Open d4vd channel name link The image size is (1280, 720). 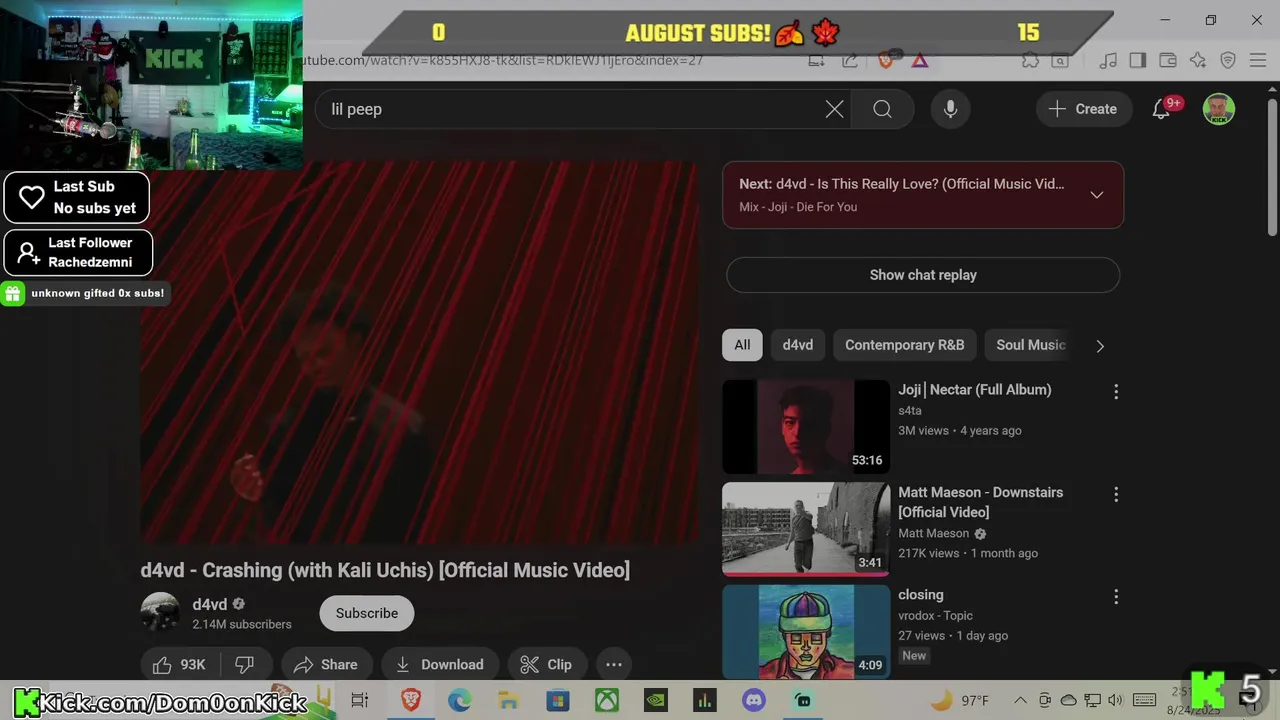[x=210, y=604]
